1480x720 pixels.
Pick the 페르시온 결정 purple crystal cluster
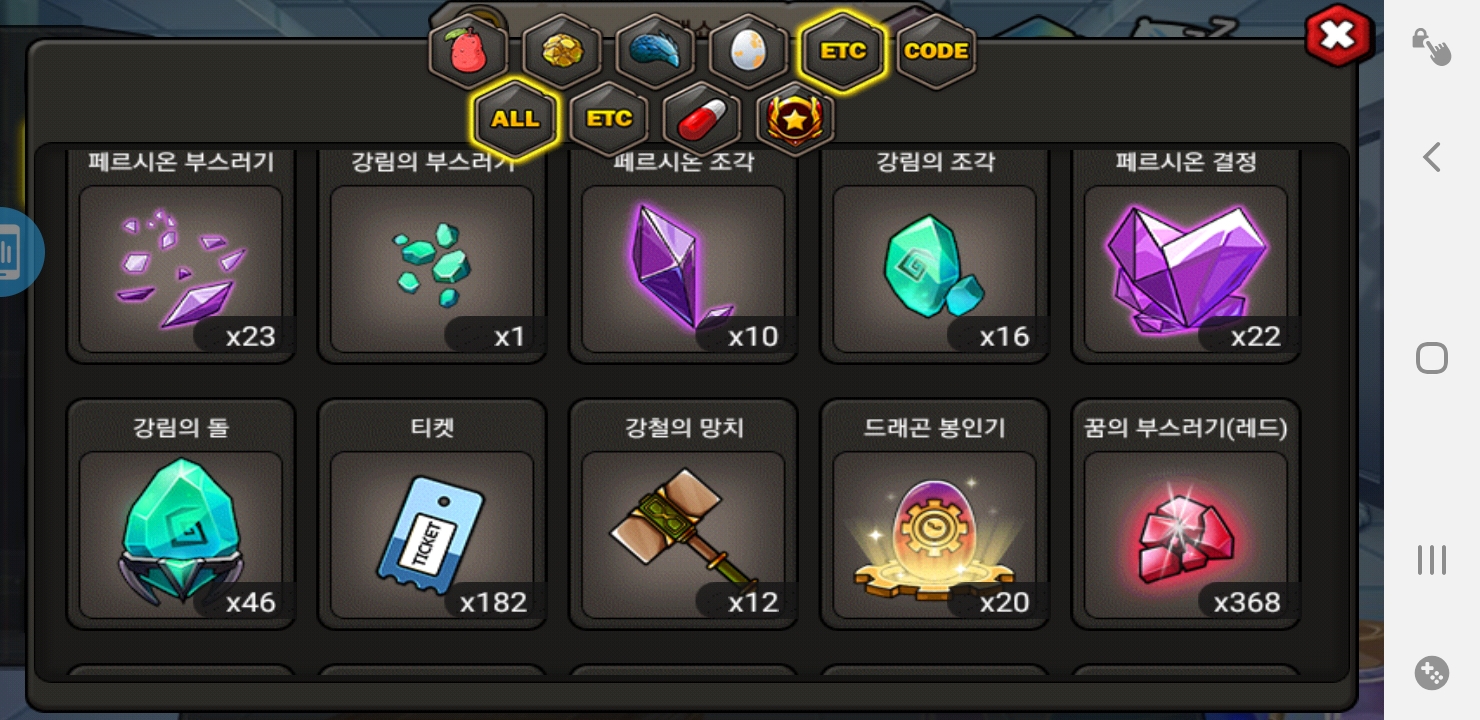[x=1186, y=256]
